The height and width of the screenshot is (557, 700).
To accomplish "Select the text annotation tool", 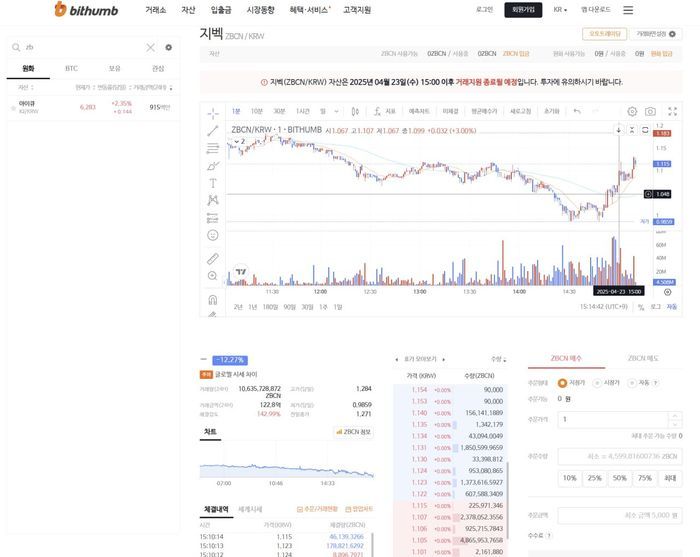I will click(213, 183).
